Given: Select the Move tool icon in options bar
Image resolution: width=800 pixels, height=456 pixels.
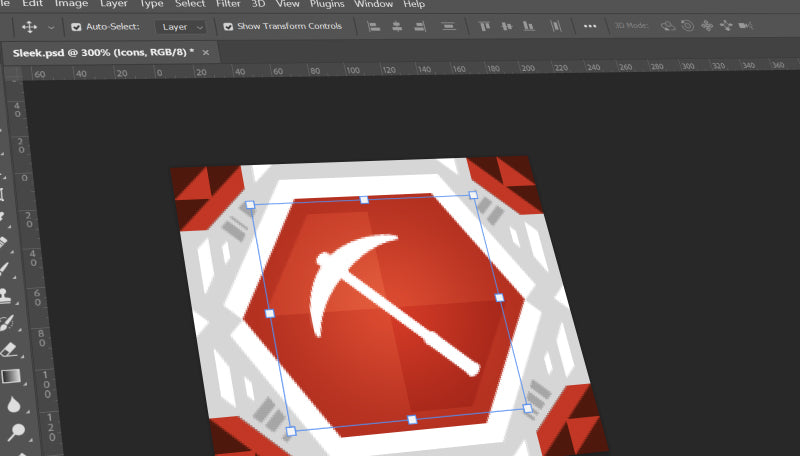Looking at the screenshot, I should pos(29,26).
